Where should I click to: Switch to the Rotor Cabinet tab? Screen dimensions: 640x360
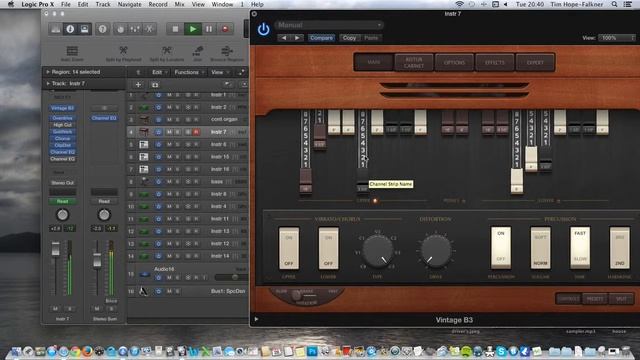[413, 62]
